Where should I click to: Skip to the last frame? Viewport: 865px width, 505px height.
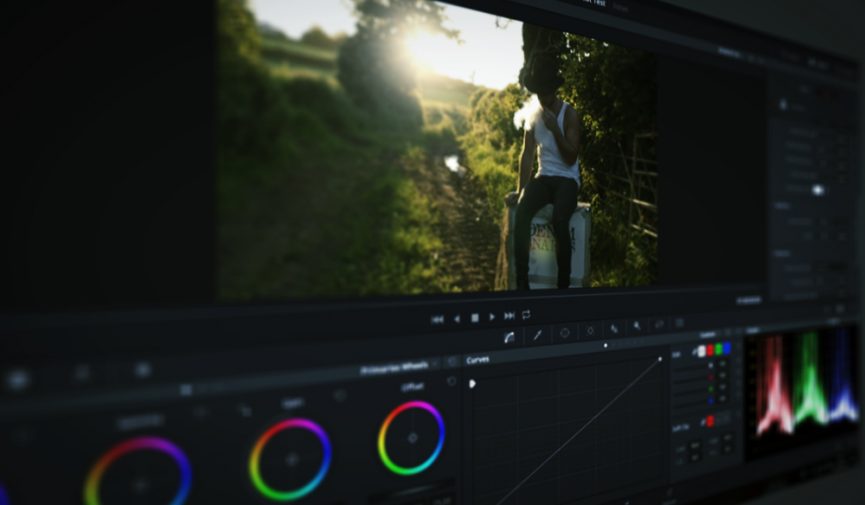[509, 316]
